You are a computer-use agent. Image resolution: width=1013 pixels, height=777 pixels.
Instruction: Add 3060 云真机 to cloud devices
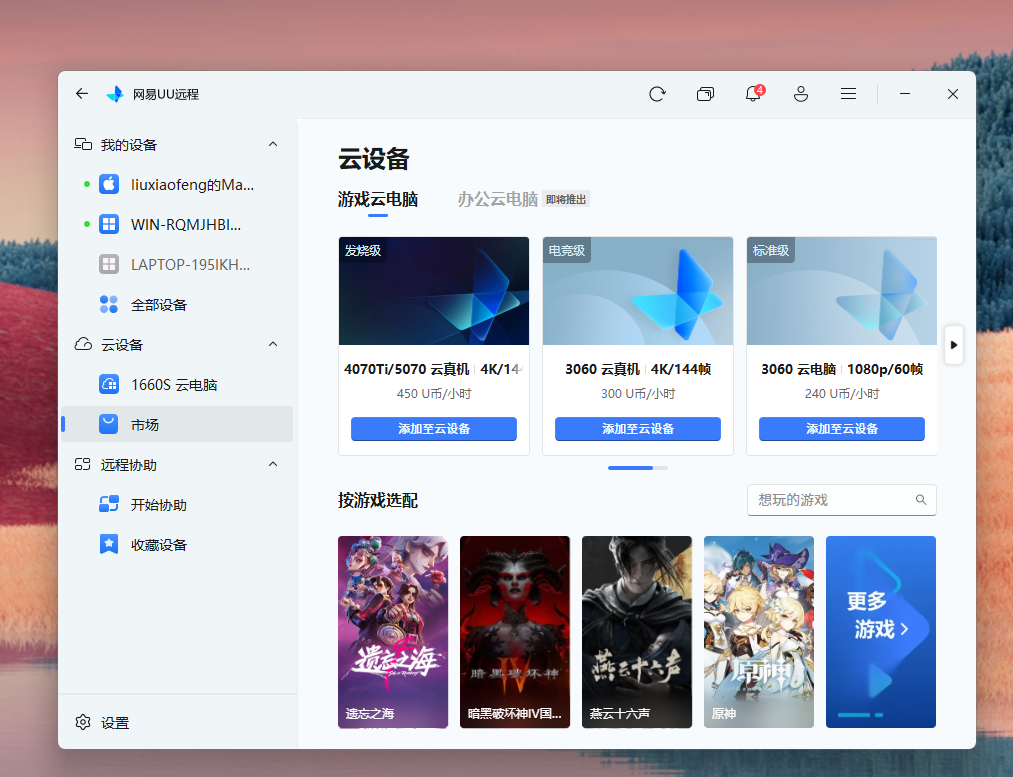click(638, 429)
